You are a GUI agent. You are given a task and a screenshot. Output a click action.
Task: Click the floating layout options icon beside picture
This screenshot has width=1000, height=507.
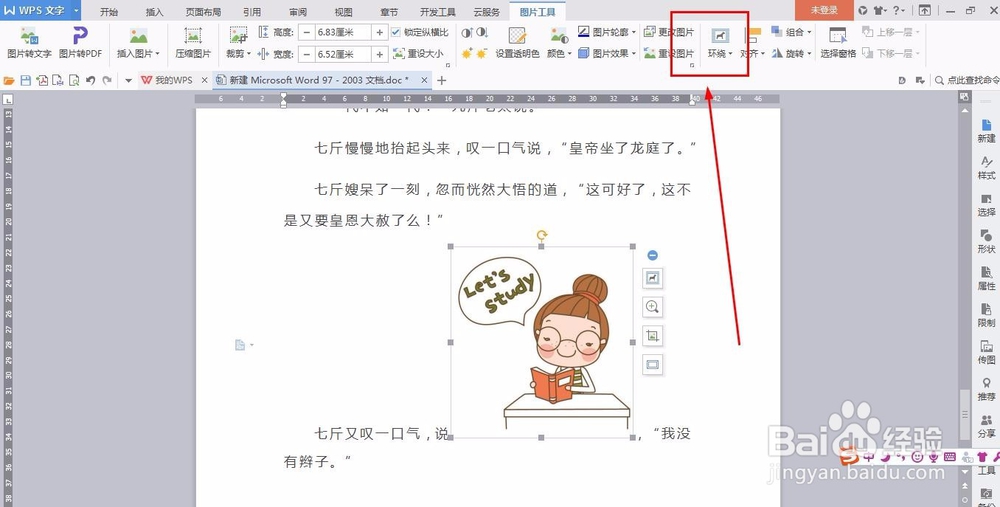(x=652, y=277)
